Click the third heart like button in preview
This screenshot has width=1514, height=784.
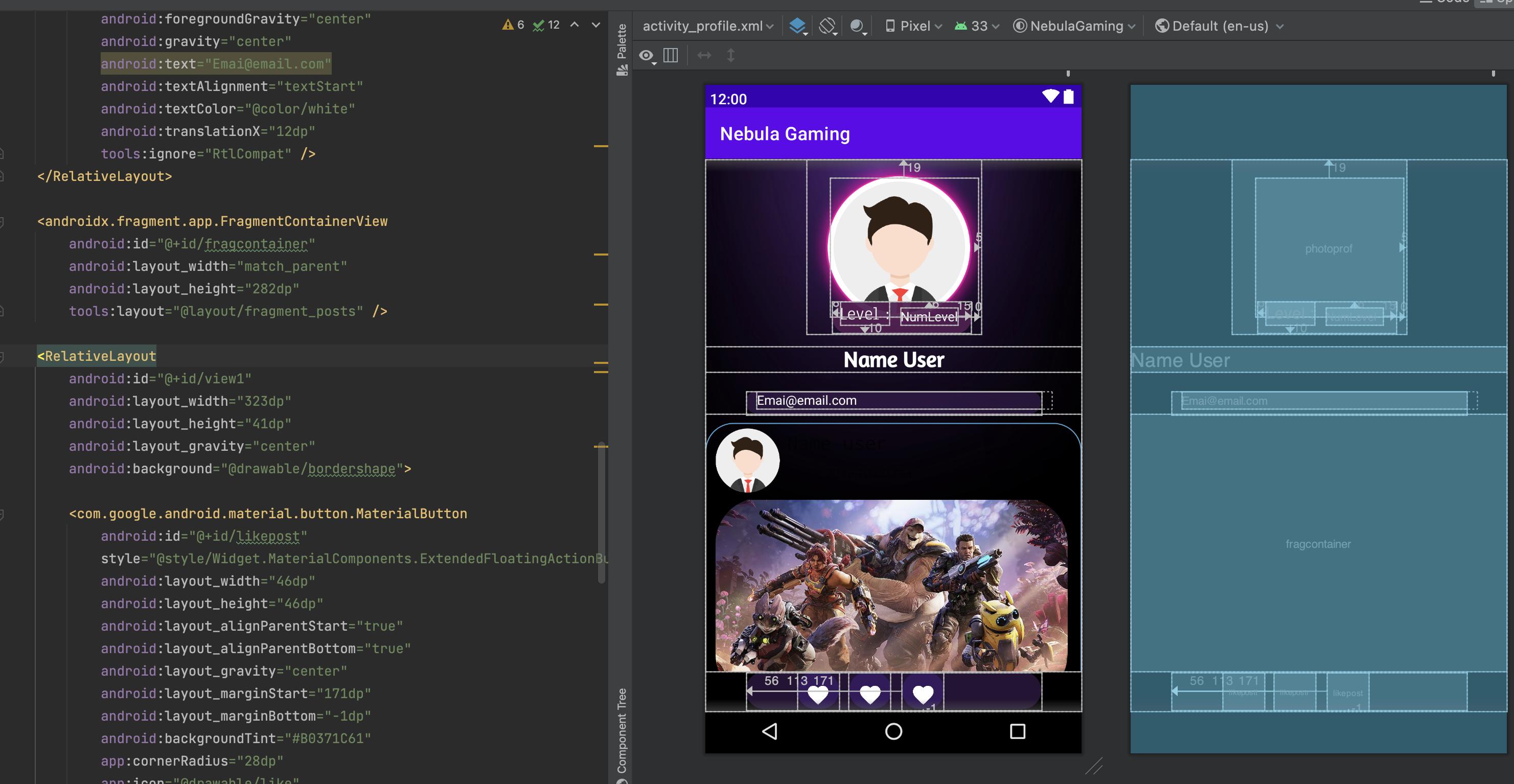pos(923,694)
